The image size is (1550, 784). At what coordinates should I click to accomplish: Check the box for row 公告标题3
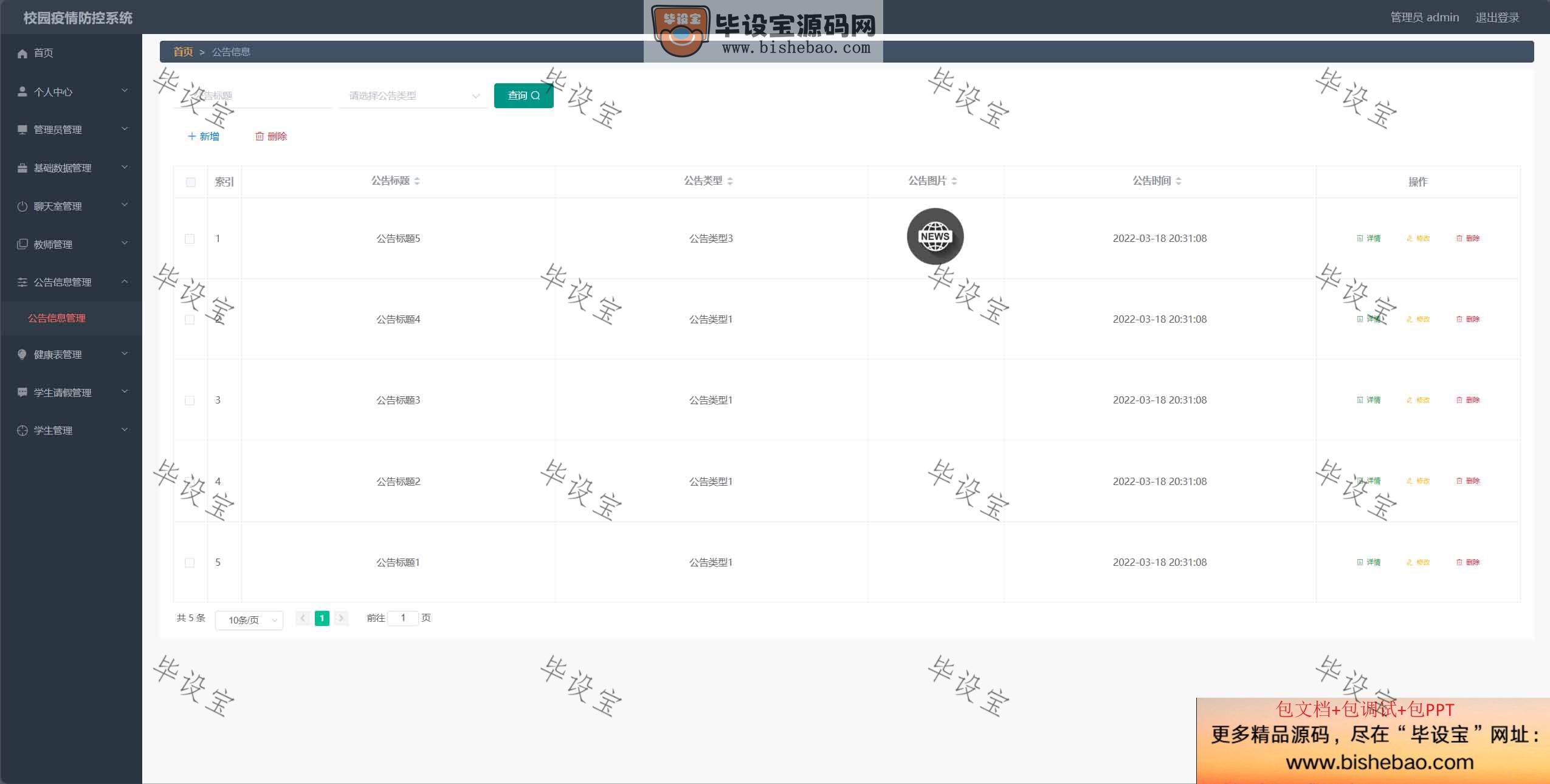point(190,401)
